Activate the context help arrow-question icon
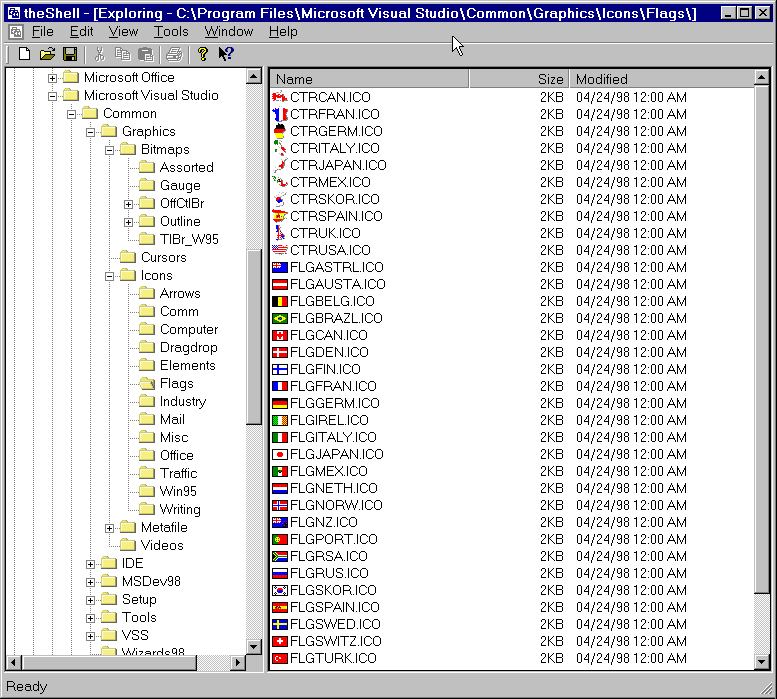 226,54
